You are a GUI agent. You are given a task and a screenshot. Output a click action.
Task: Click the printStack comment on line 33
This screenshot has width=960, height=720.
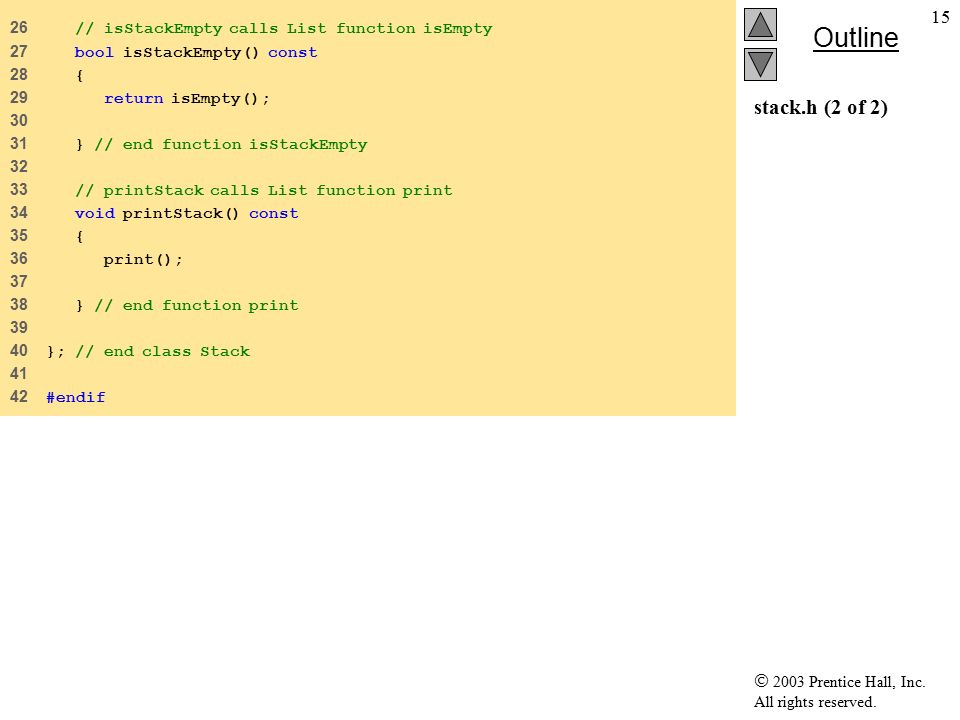click(x=264, y=190)
